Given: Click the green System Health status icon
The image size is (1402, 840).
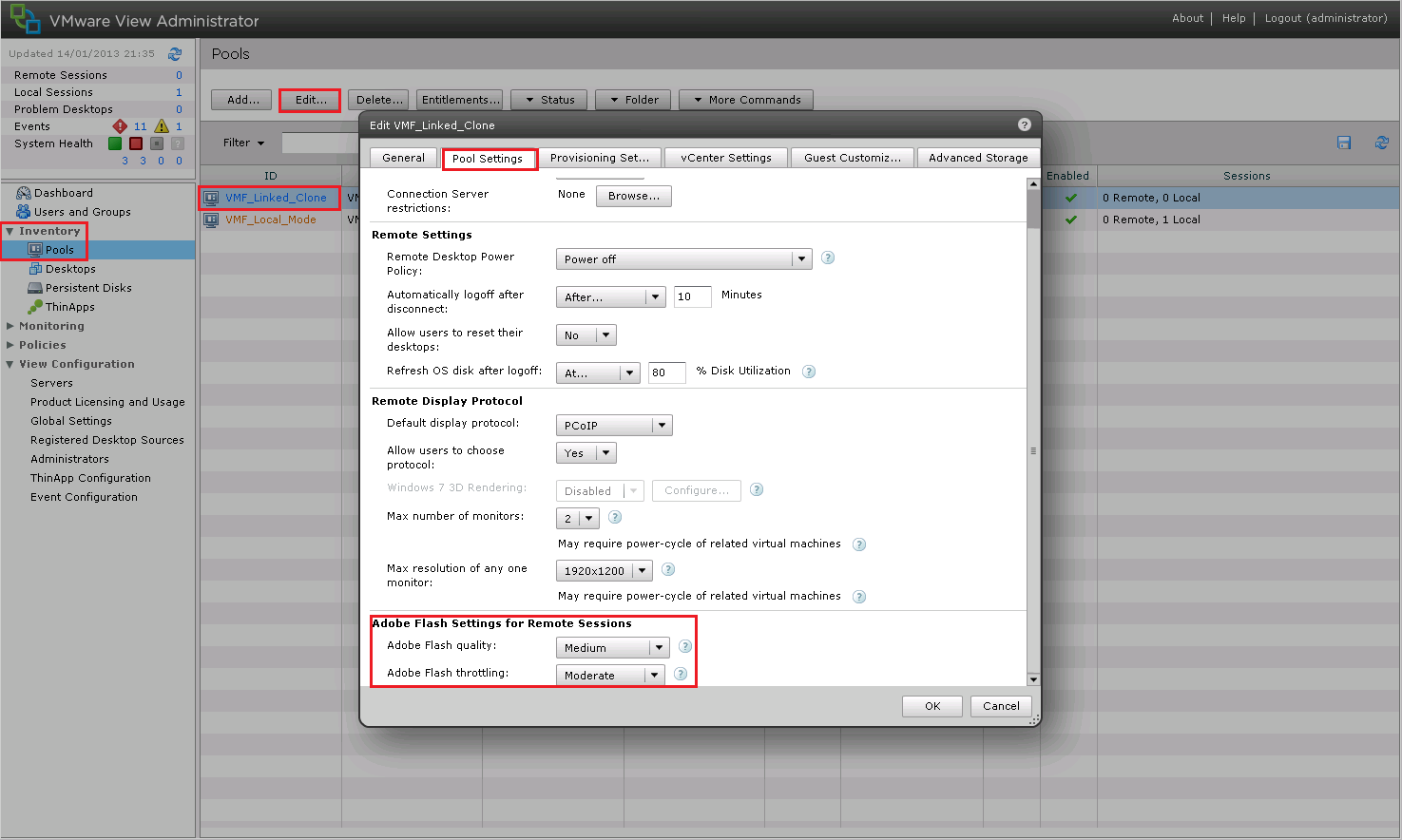Looking at the screenshot, I should pos(115,143).
